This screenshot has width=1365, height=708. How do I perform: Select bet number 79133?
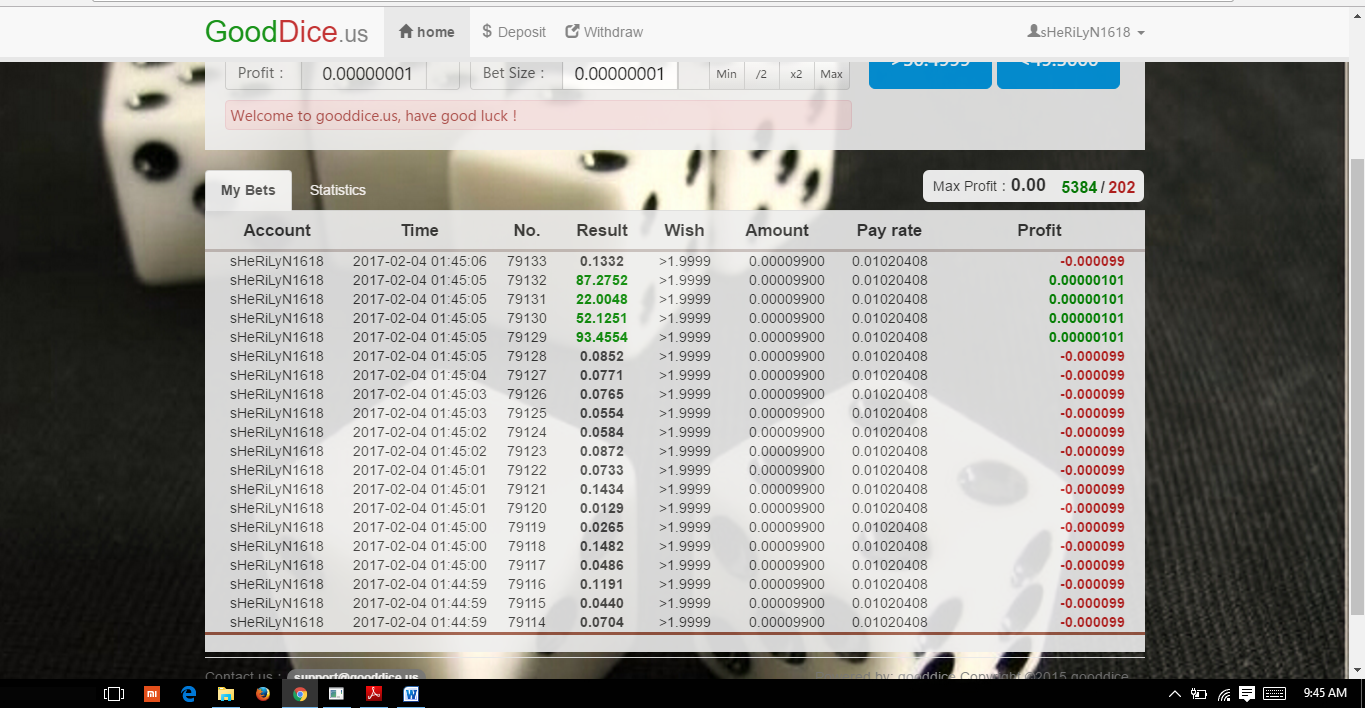click(527, 261)
